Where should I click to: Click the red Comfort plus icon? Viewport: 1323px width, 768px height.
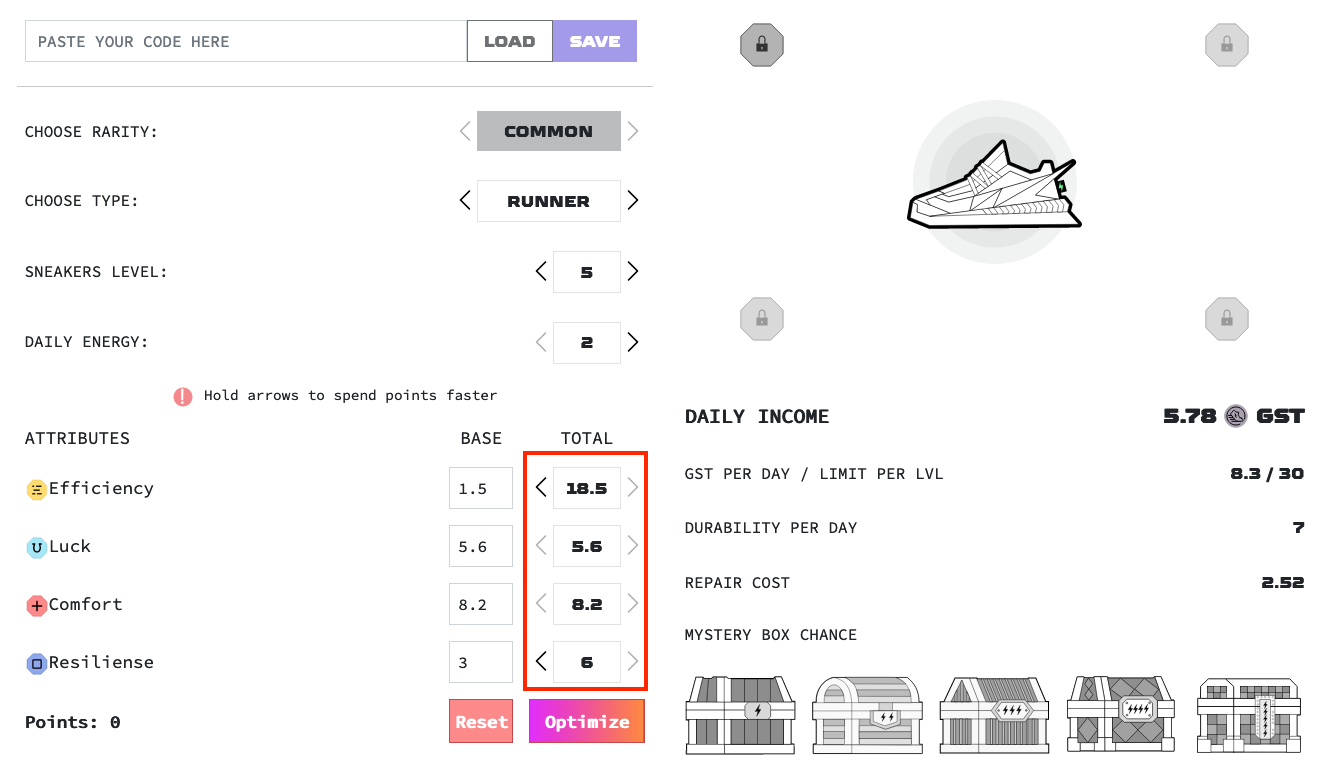tap(36, 604)
